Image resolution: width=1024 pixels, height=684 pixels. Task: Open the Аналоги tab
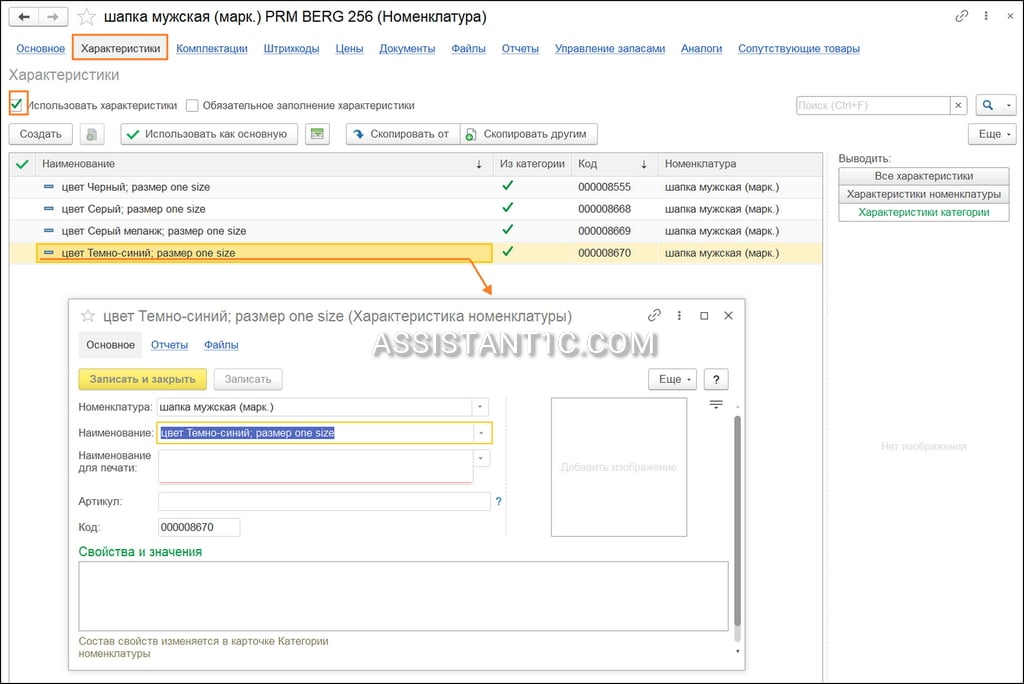click(701, 48)
